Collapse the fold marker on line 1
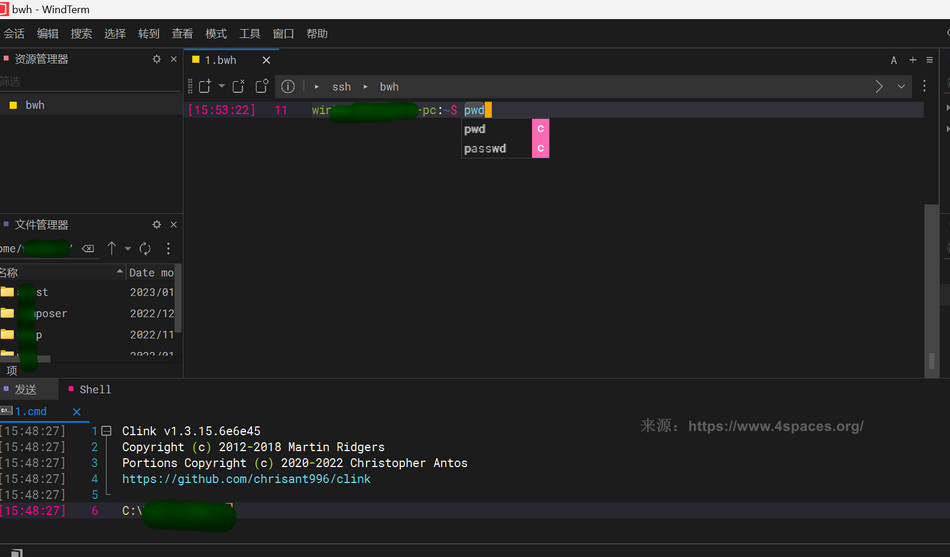 point(106,432)
